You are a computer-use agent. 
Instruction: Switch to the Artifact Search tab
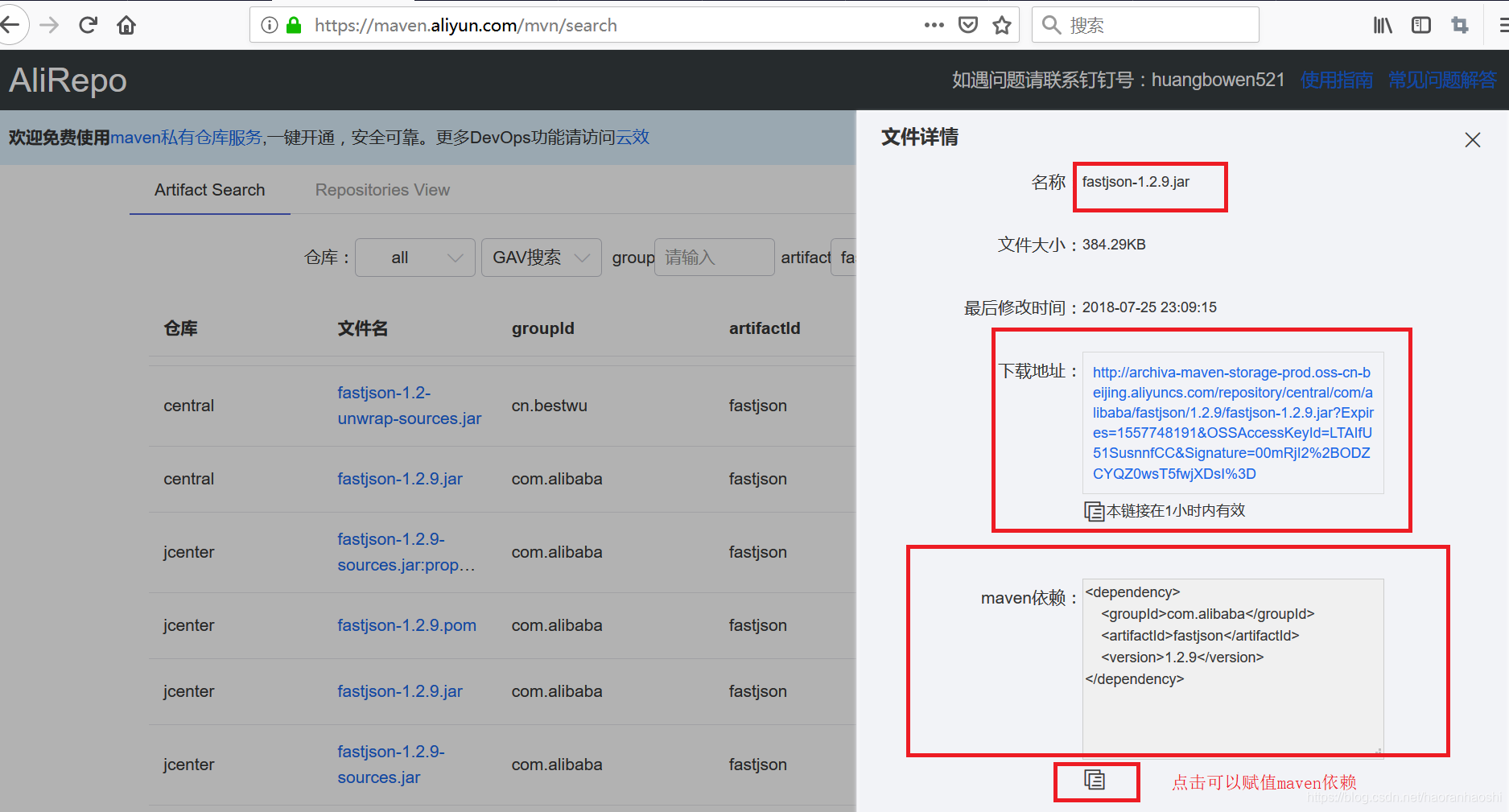pyautogui.click(x=209, y=190)
